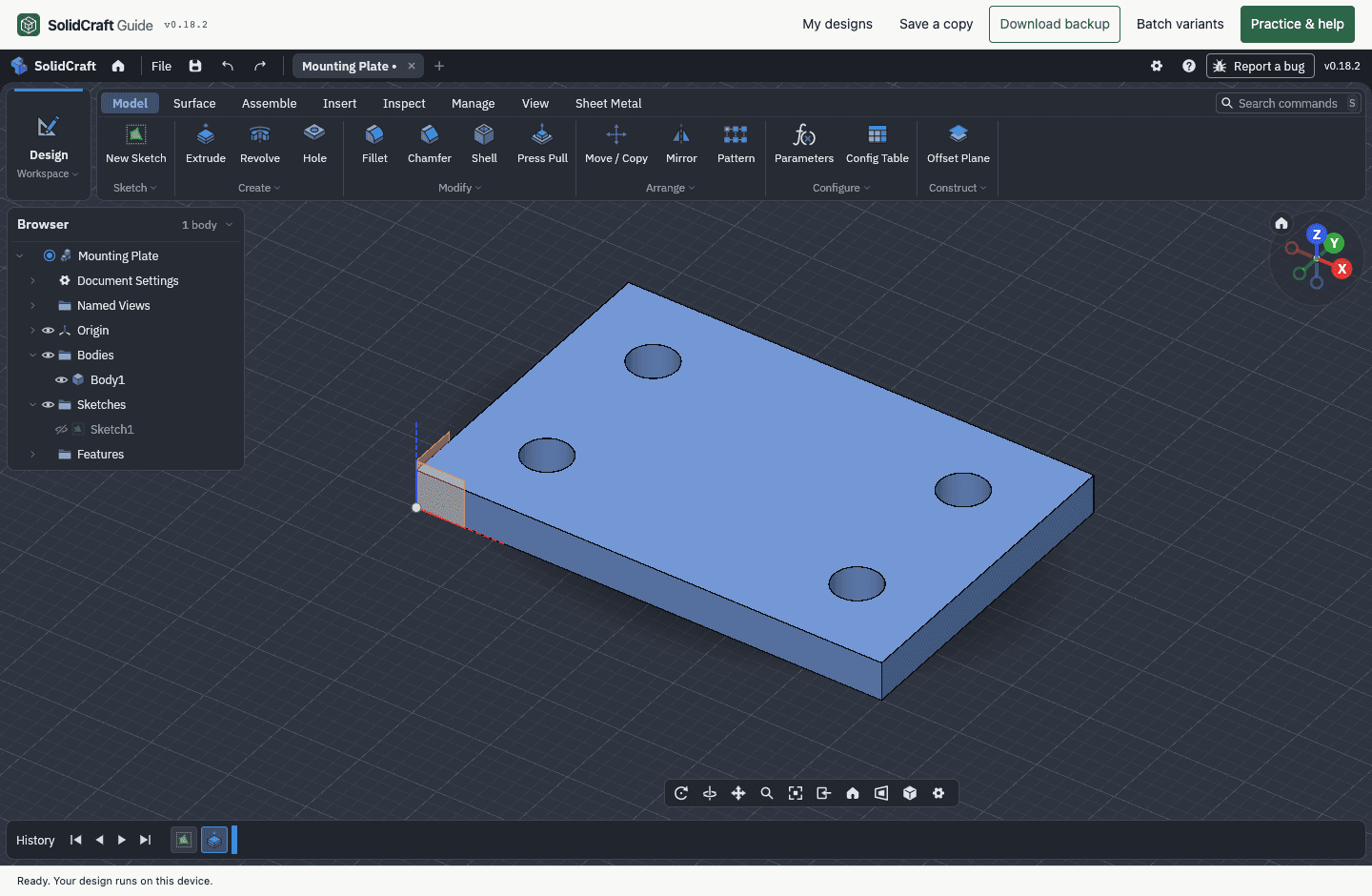Create an Offset Plane

tap(958, 145)
